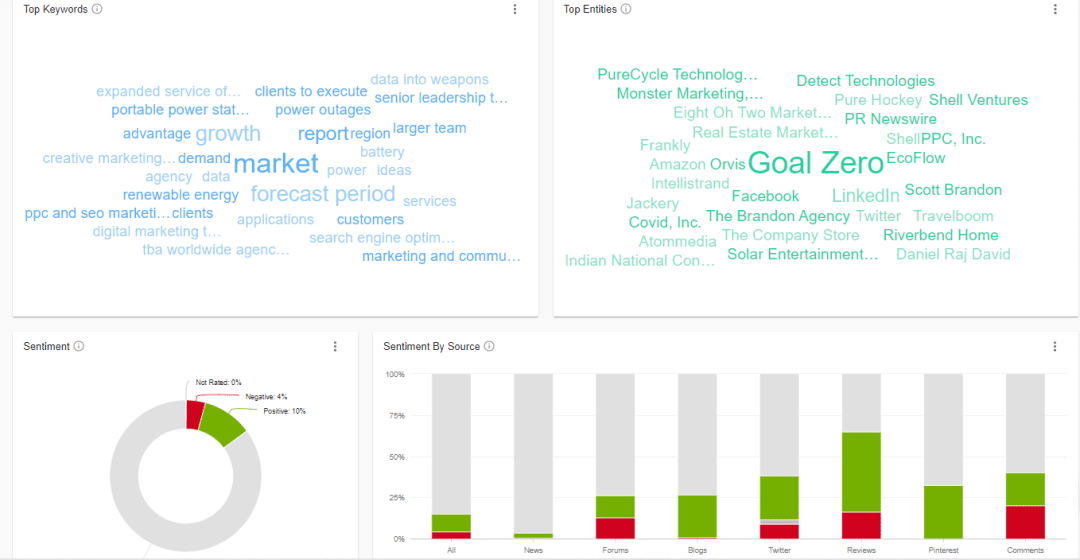Click 'Positive: 10%' donut label
This screenshot has width=1080, height=560.
coord(284,411)
